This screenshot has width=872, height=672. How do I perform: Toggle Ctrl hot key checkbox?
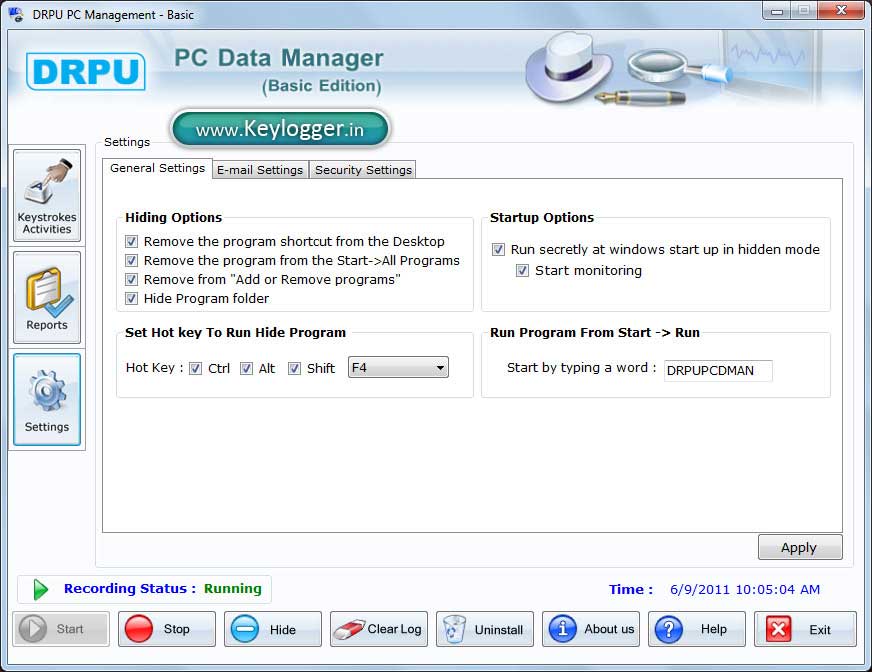coord(195,368)
